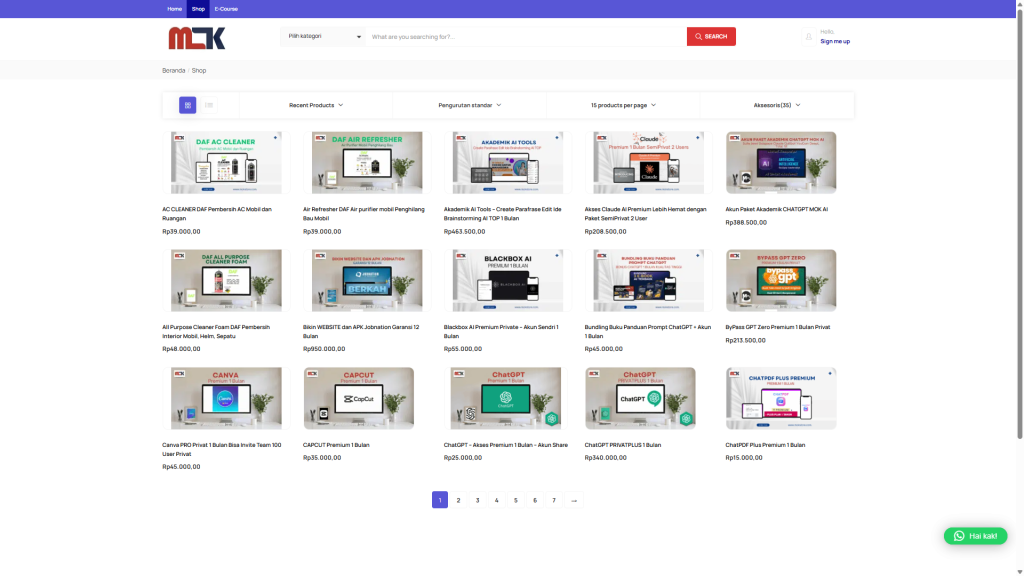The height and width of the screenshot is (576, 1024).
Task: Open the ChatGPT PRIVATPLUS product image
Action: point(640,398)
